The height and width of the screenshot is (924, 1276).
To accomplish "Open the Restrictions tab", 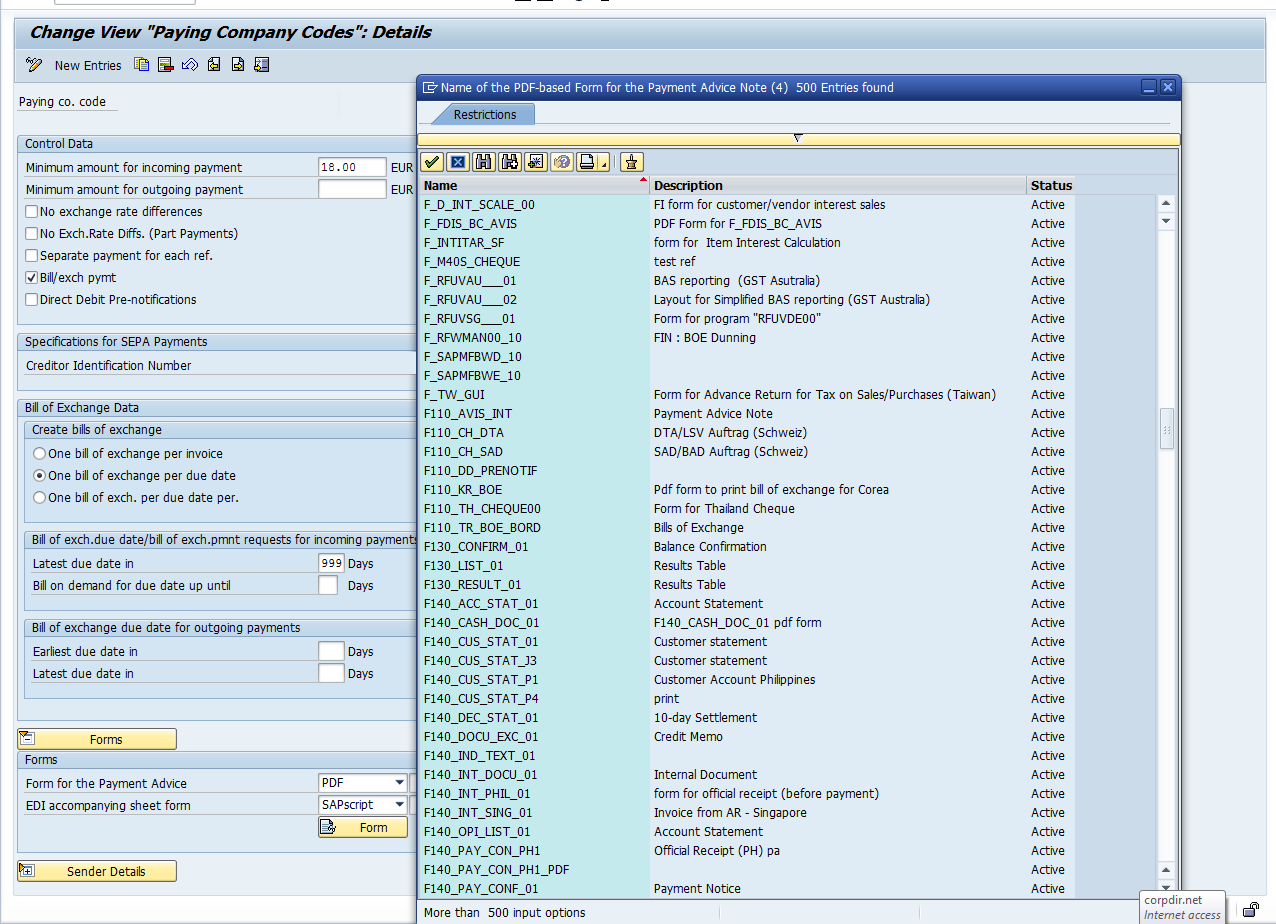I will [485, 115].
